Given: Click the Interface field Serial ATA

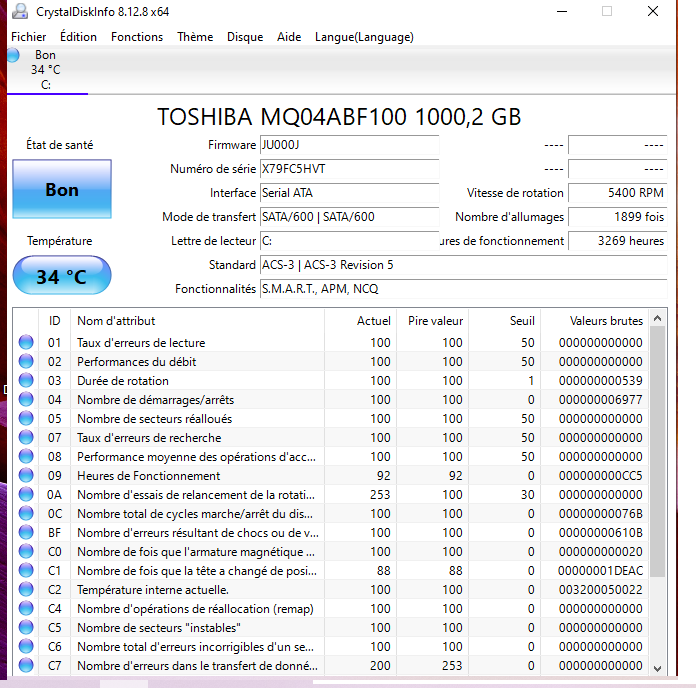Looking at the screenshot, I should point(349,193).
